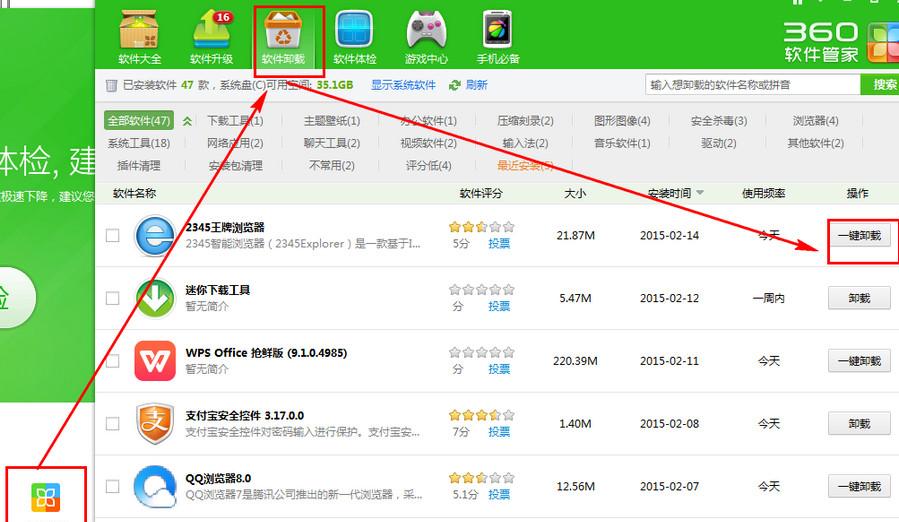Tick the checkbox for 支付宝安全控件
Screen dimensions: 899x522
(x=112, y=423)
